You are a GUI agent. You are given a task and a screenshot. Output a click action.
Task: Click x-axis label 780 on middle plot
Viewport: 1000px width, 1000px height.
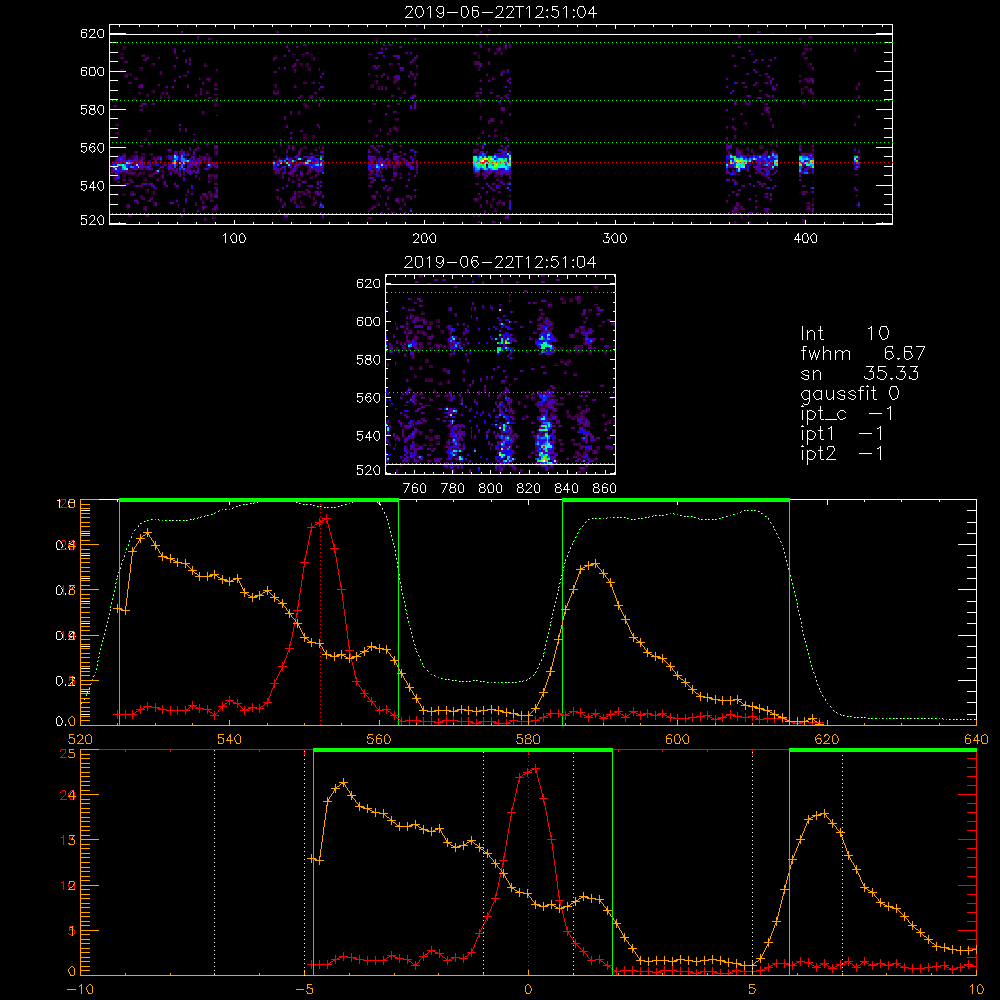[x=453, y=489]
